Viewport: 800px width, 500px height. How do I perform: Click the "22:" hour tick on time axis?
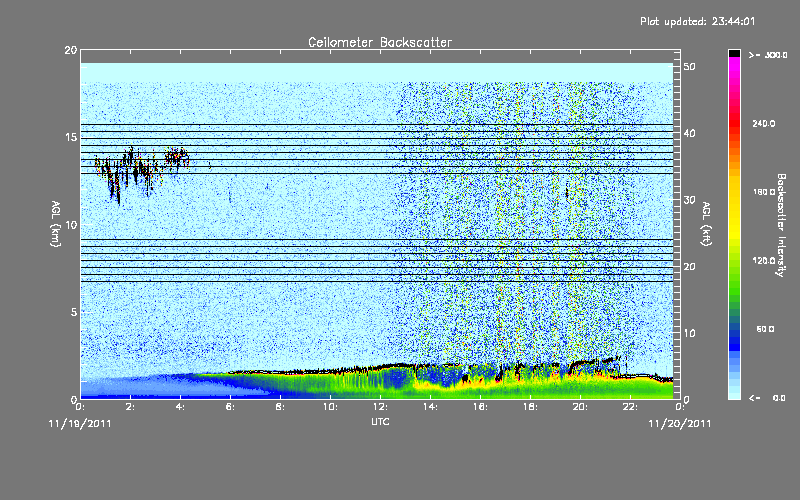(x=630, y=407)
